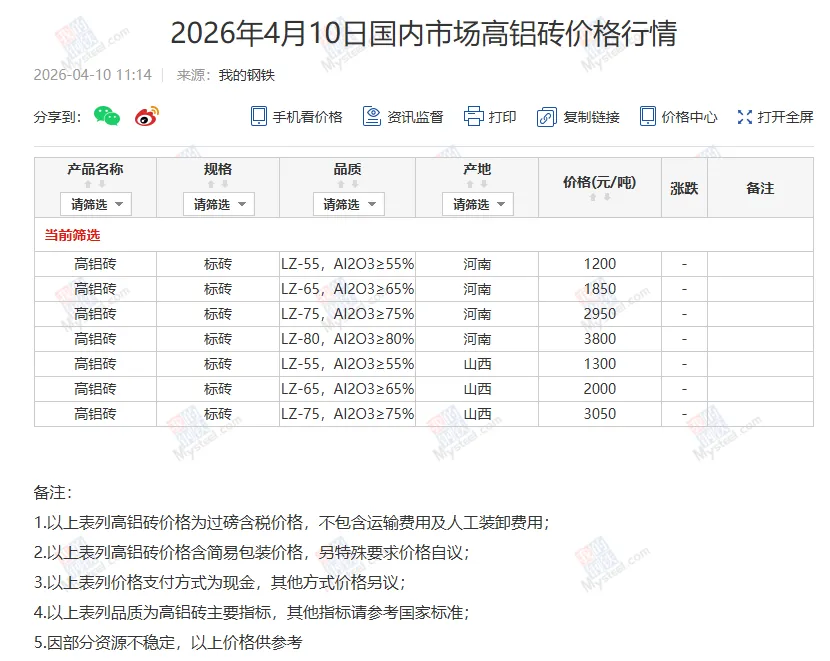Click the article title 2026年4月10日国内市场高铝砖价格行情
The width and height of the screenshot is (830, 661).
point(428,33)
